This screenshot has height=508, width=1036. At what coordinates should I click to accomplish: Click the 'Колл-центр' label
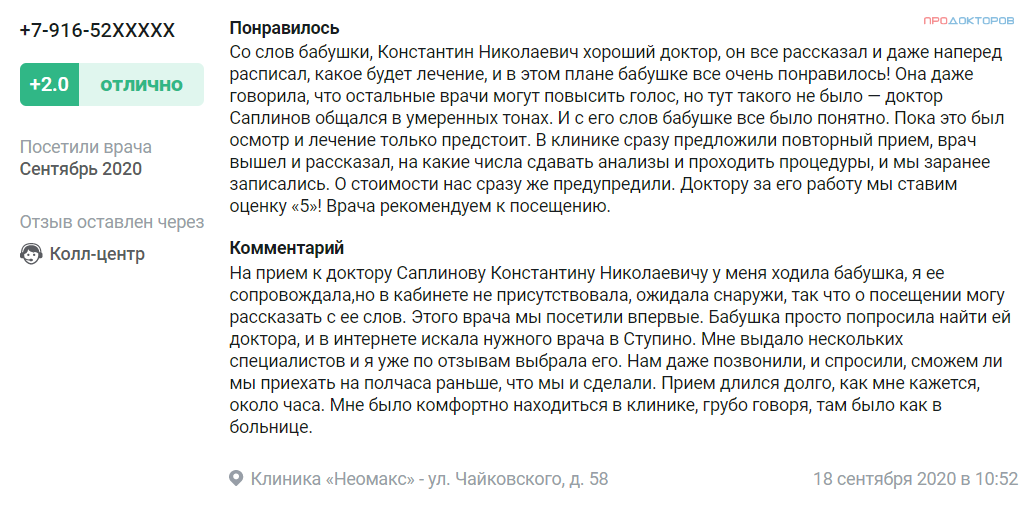click(x=97, y=254)
